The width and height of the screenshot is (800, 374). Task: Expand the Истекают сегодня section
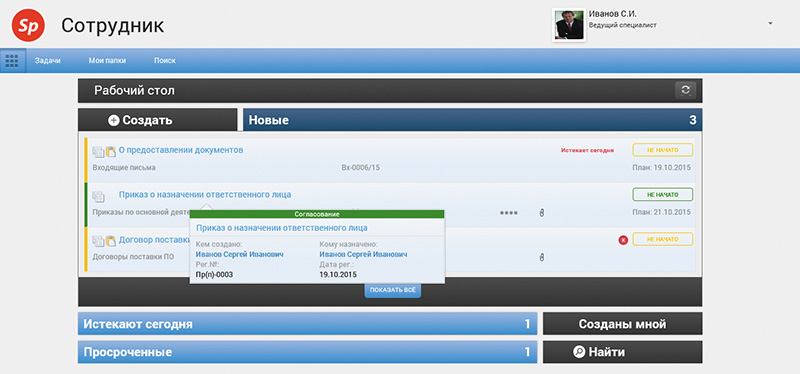(308, 323)
